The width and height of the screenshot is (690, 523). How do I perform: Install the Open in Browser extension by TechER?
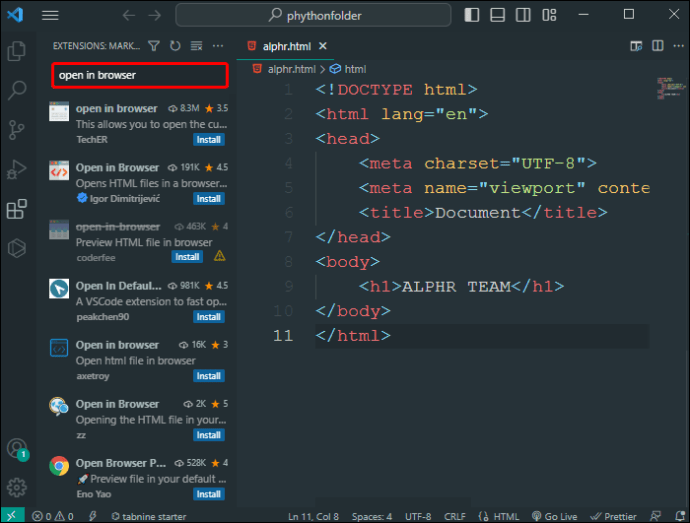click(x=209, y=140)
